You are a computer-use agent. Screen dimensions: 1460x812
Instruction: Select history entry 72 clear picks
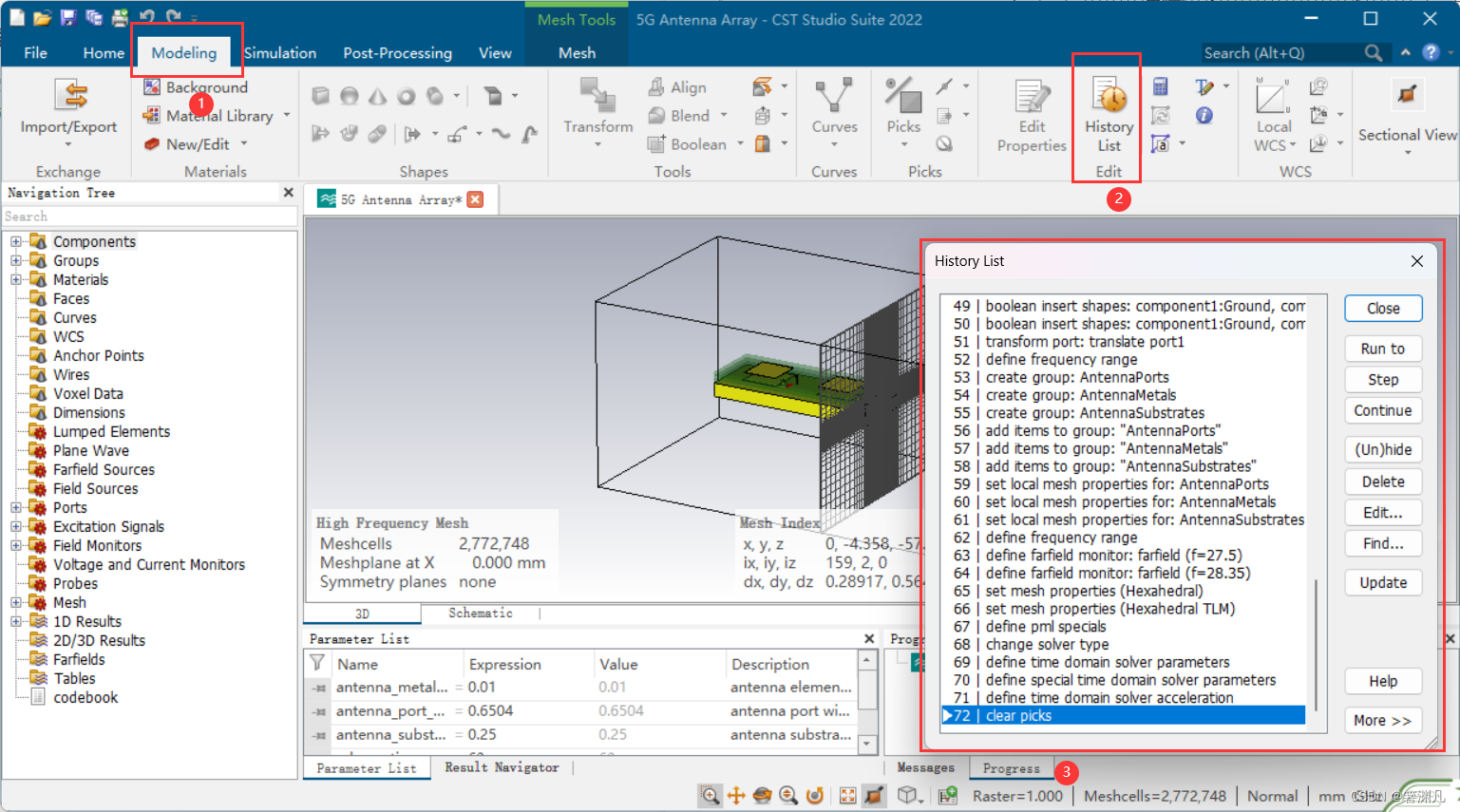tap(1122, 716)
